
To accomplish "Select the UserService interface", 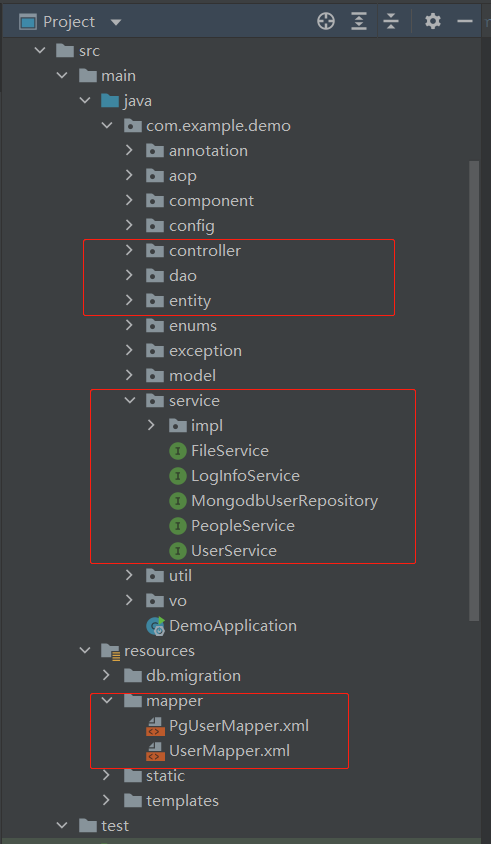I will [223, 551].
